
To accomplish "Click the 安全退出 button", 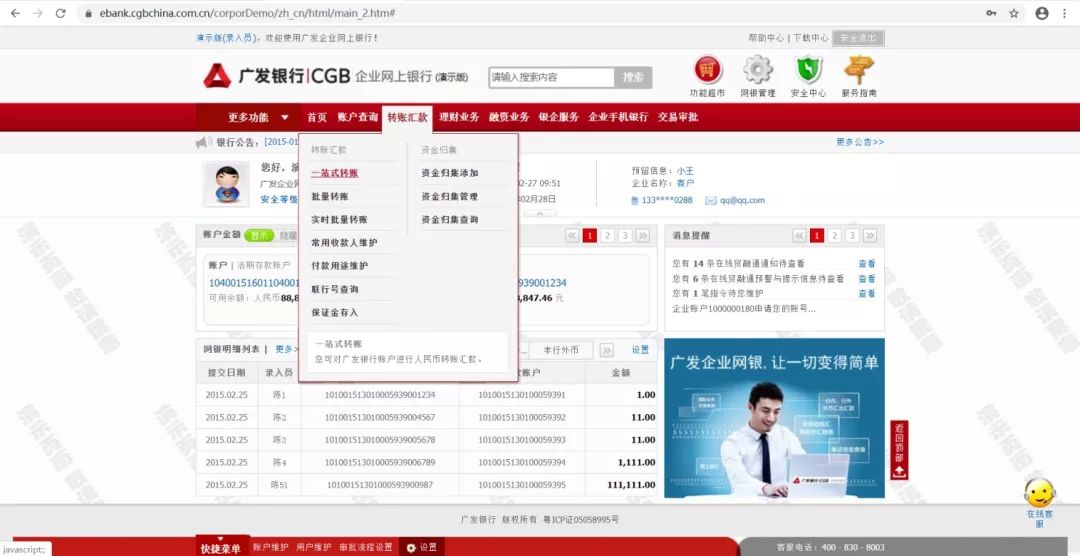I will [858, 39].
